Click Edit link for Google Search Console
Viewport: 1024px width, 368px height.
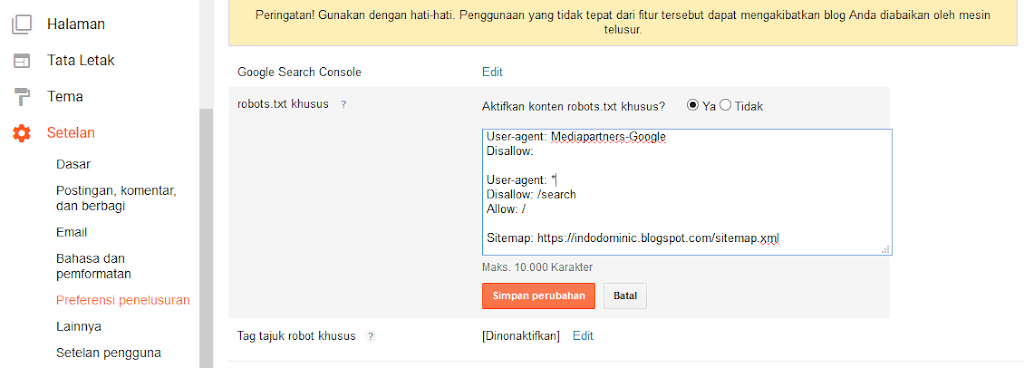coord(492,72)
